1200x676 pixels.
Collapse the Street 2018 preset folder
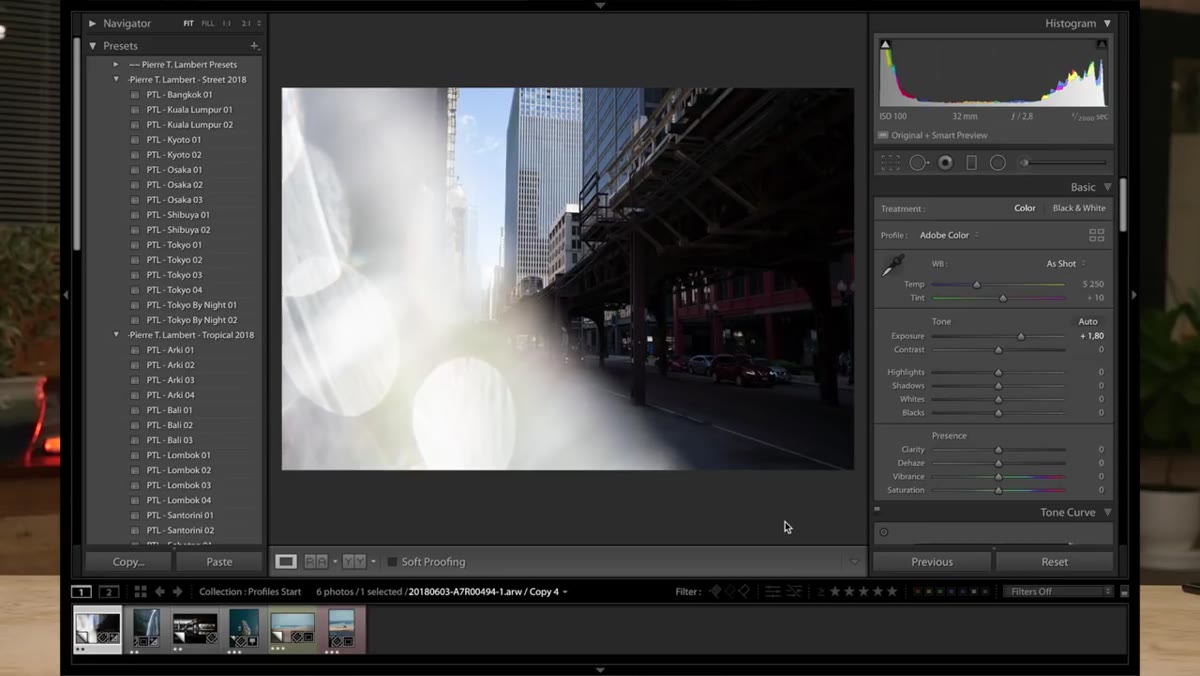coord(116,80)
